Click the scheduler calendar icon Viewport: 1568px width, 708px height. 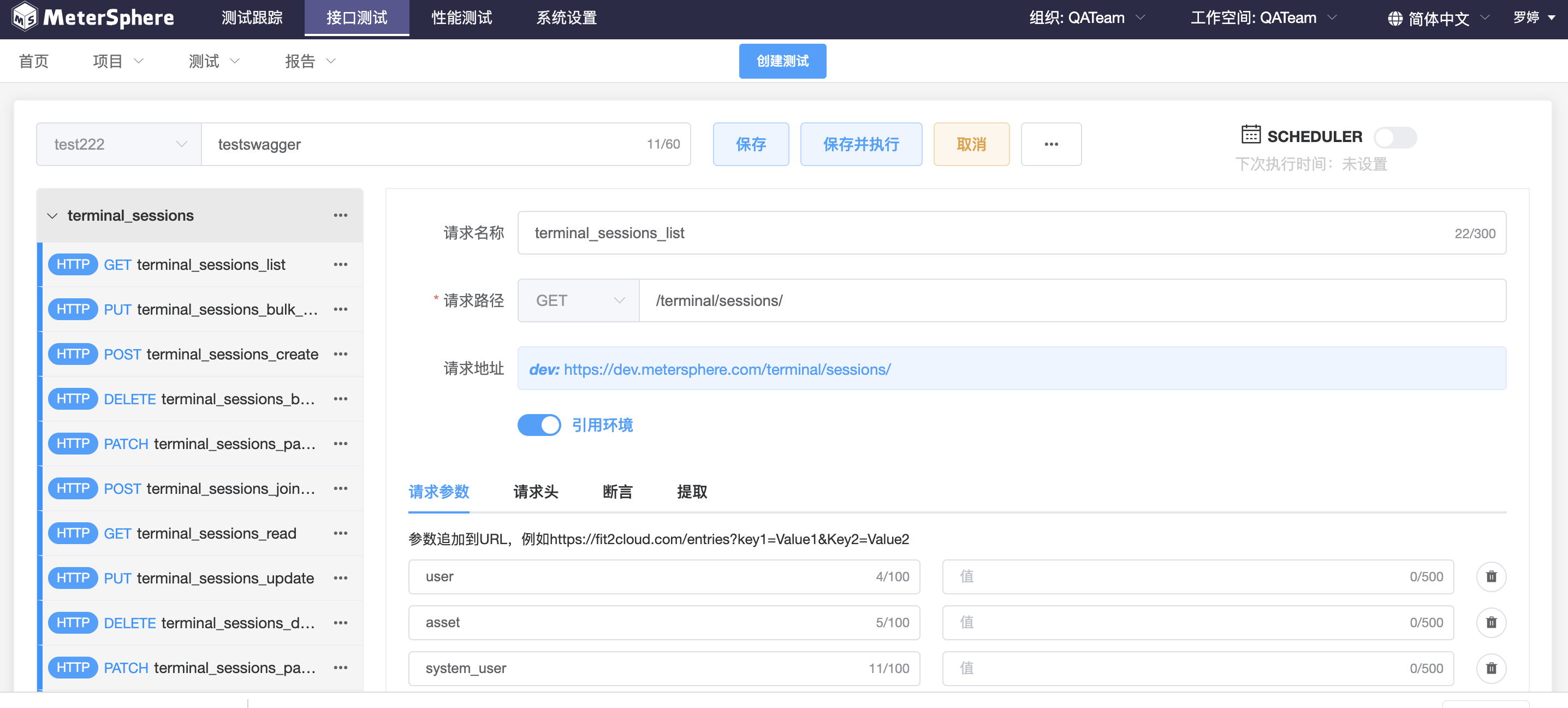coord(1250,134)
